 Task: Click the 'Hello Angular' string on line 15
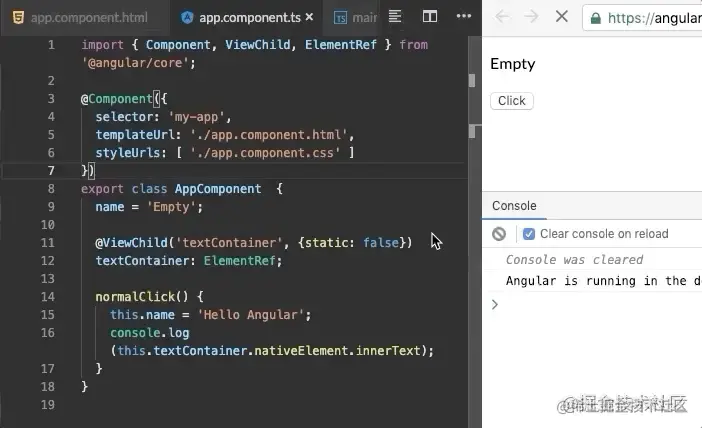[251, 315]
